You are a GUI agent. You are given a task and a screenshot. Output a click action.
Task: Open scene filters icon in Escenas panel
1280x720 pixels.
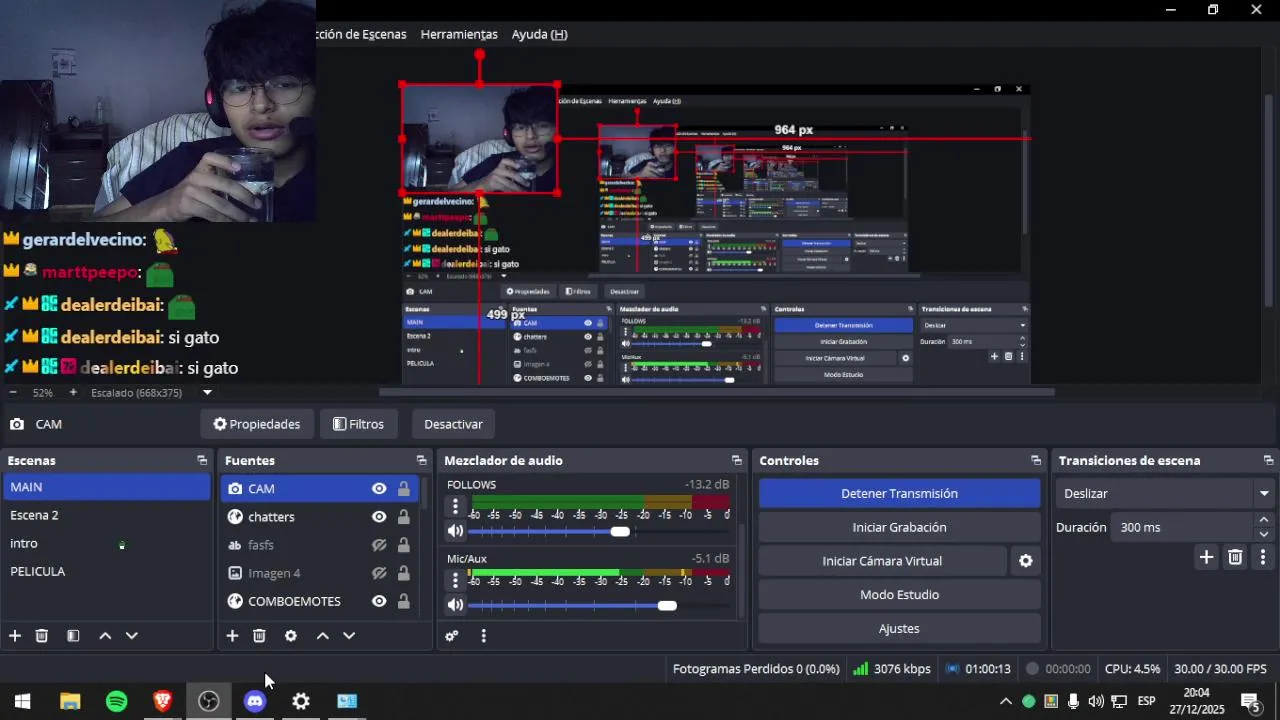point(73,636)
